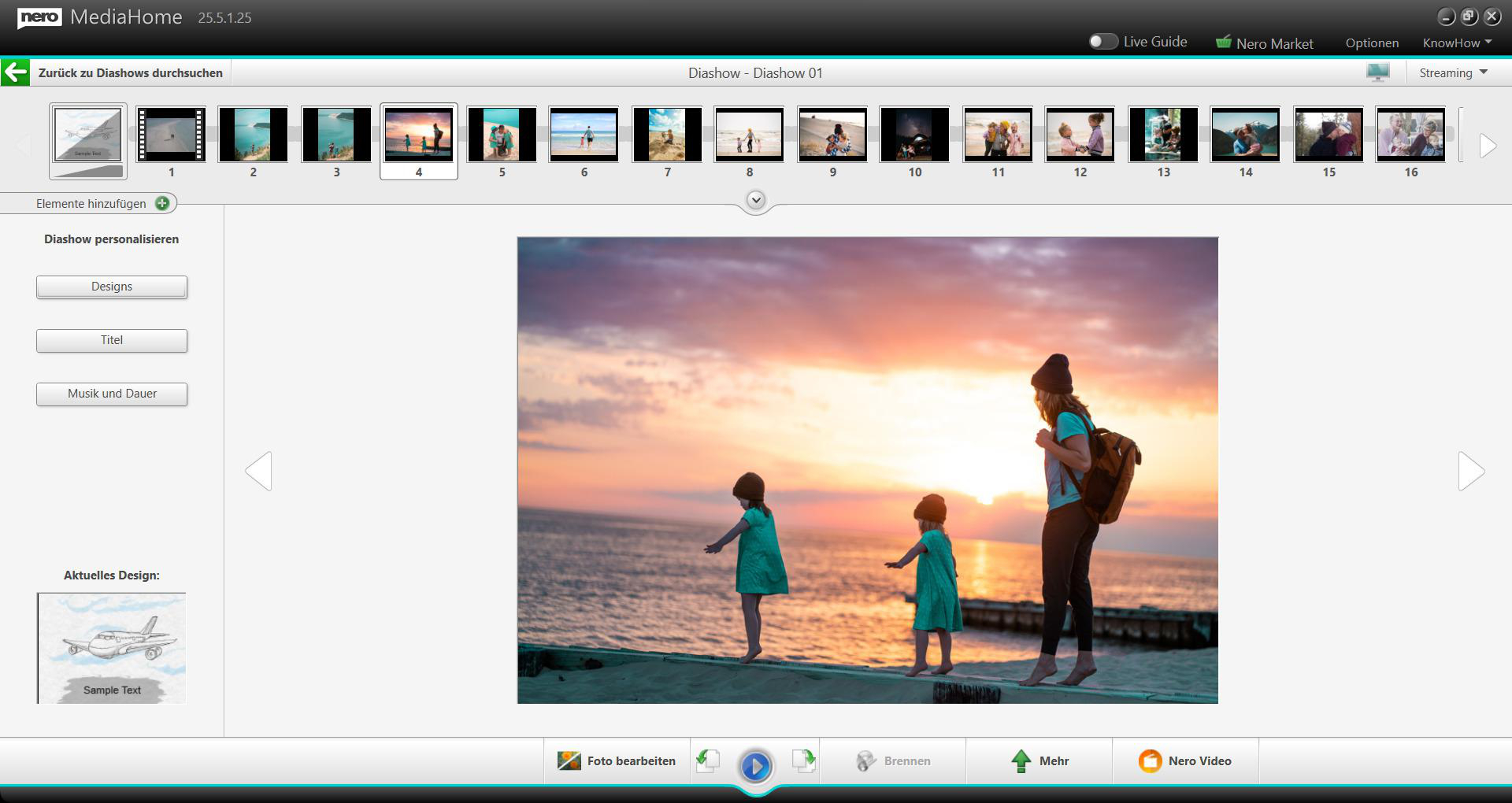Viewport: 1512px width, 803px height.
Task: Select filmstrip thumbnail 6 beach photo
Action: point(584,135)
